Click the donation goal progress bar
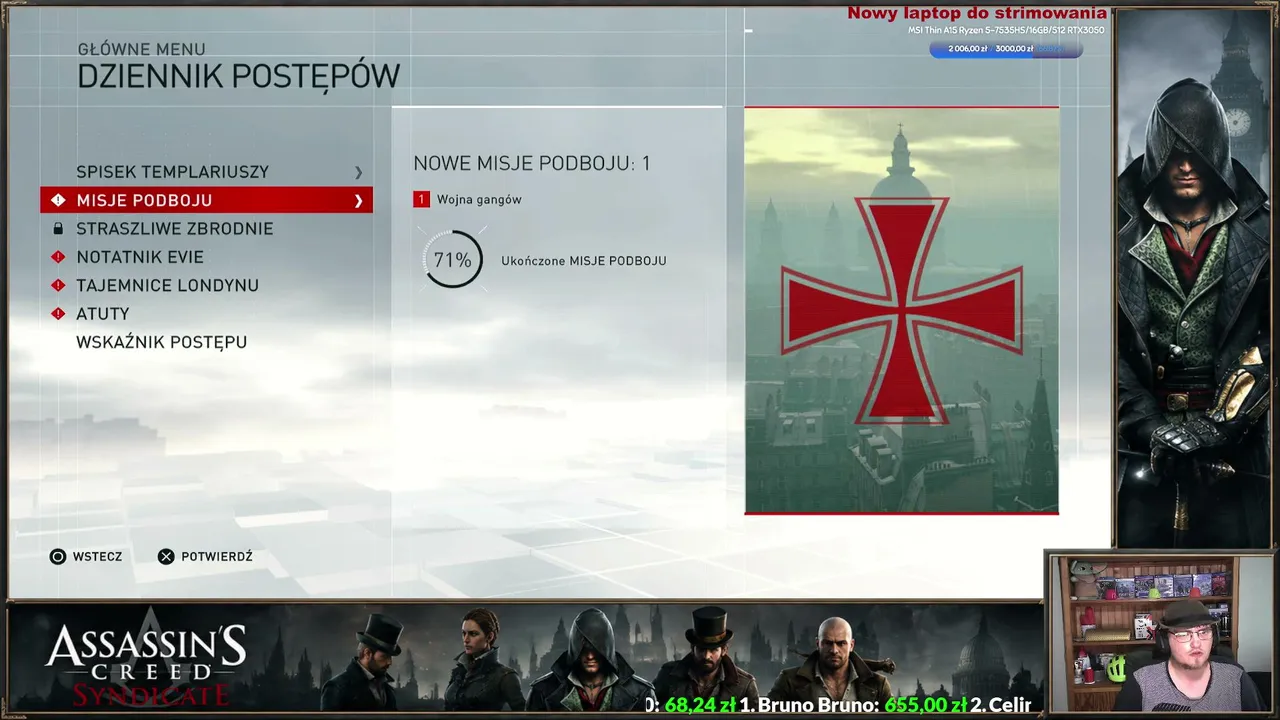Image resolution: width=1280 pixels, height=720 pixels. 1006,49
